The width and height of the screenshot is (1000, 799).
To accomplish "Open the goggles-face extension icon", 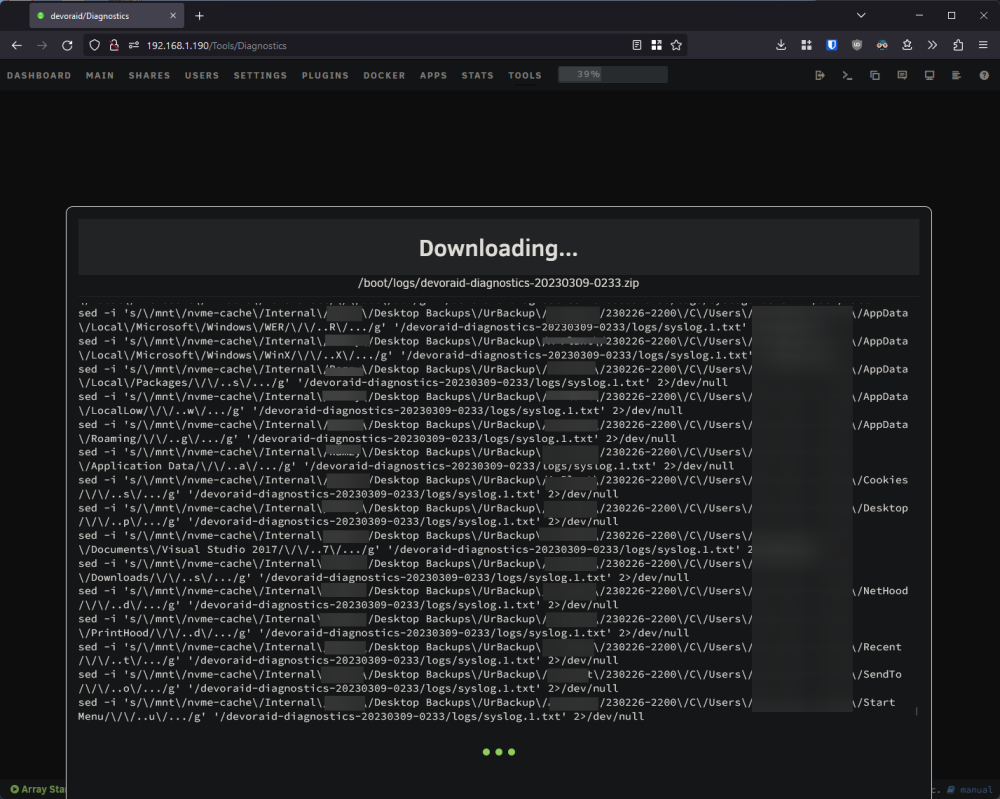I will pyautogui.click(x=882, y=45).
